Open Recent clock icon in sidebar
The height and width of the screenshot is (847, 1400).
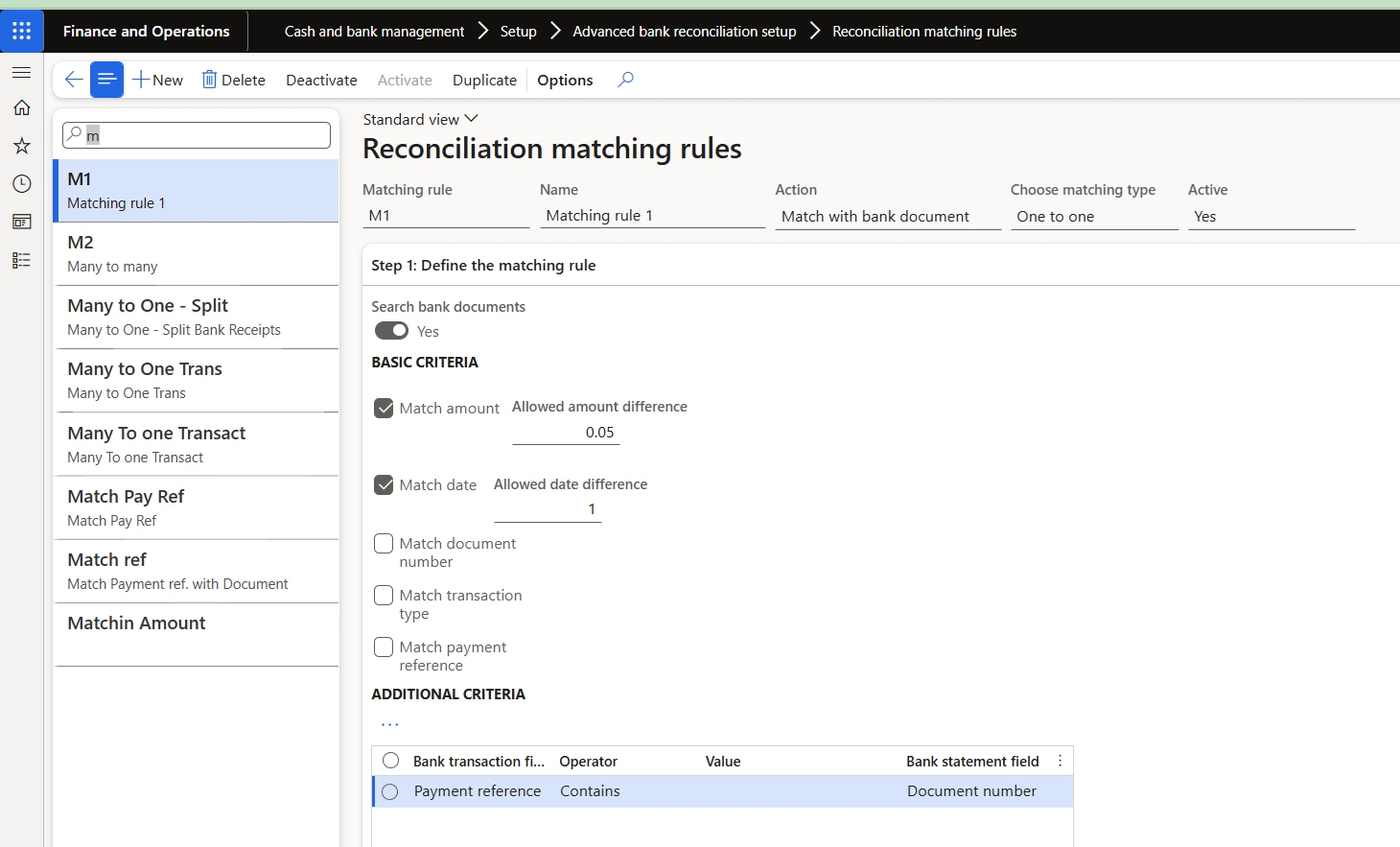click(22, 183)
